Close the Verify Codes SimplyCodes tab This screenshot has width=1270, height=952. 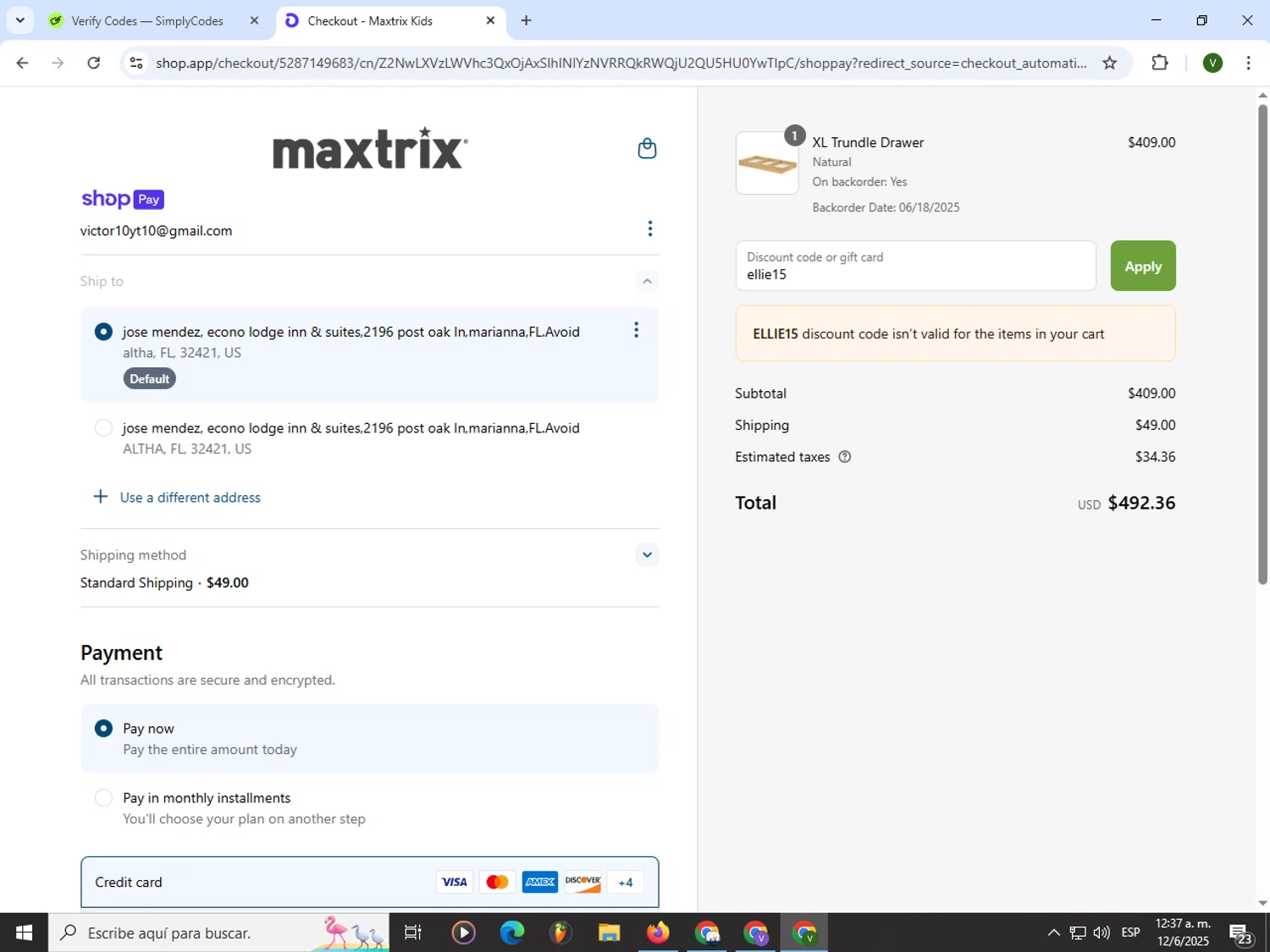[254, 20]
